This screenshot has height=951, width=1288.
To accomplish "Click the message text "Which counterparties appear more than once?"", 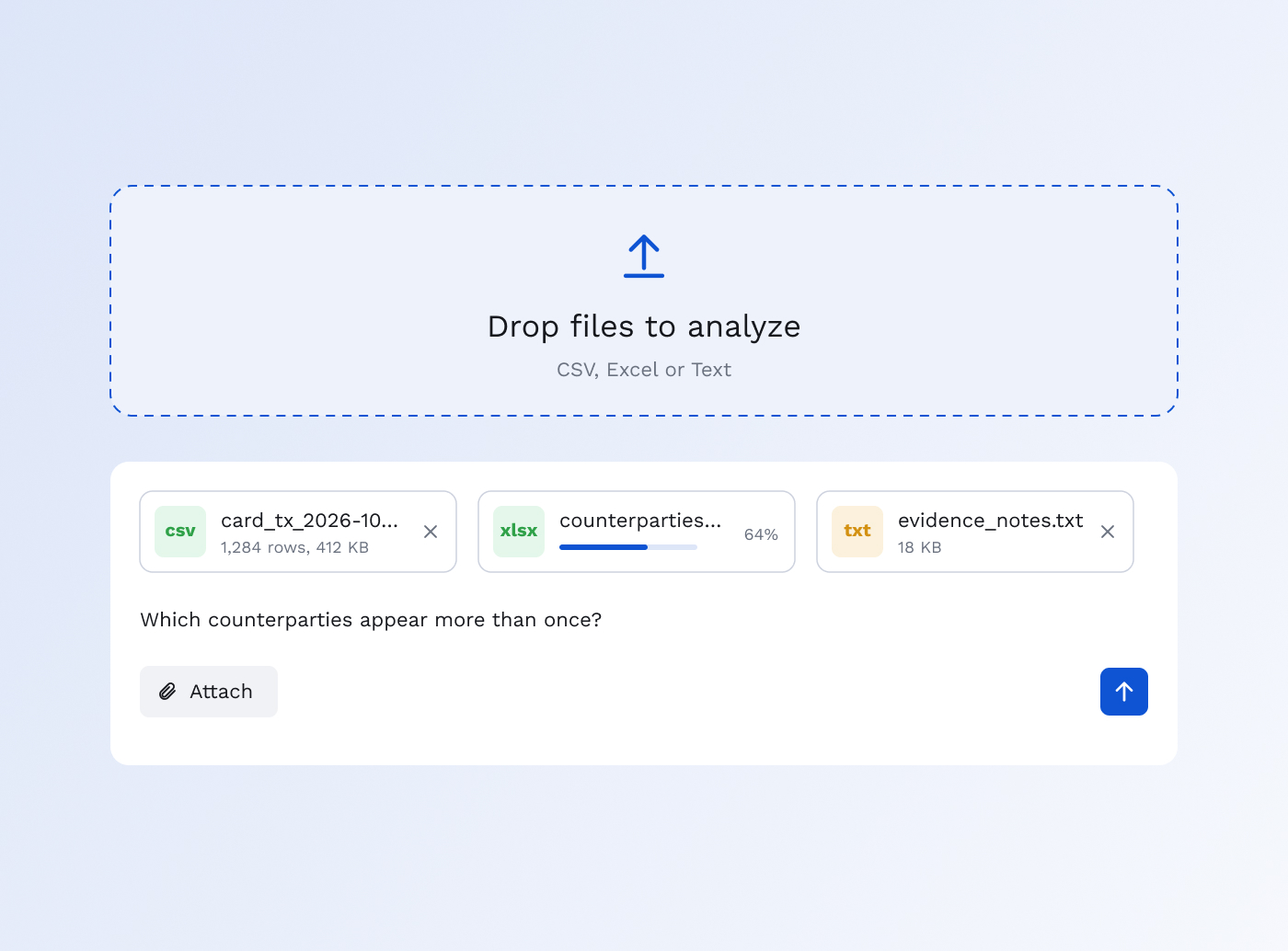I will [x=371, y=620].
